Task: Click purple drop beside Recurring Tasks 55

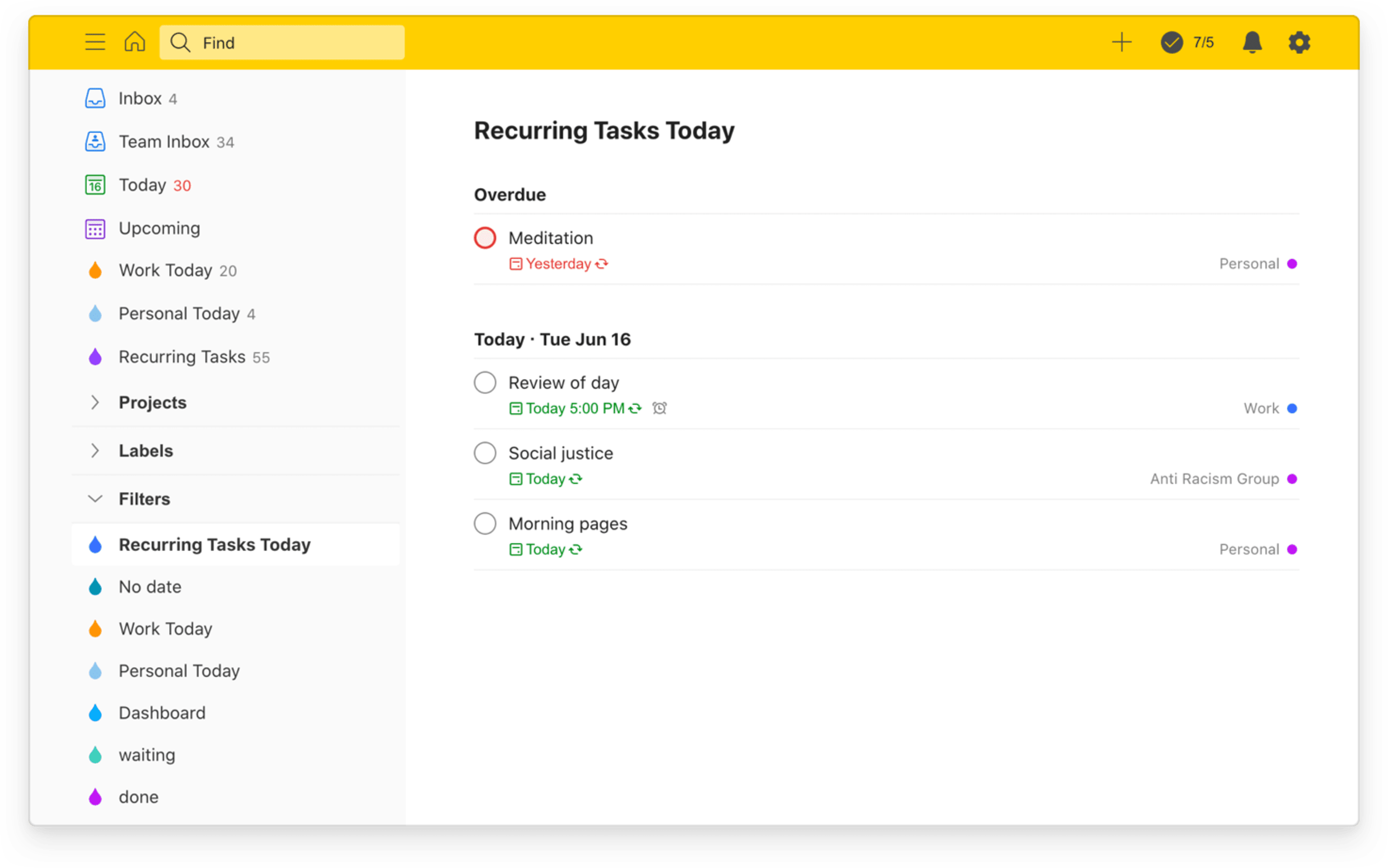Action: pos(95,357)
